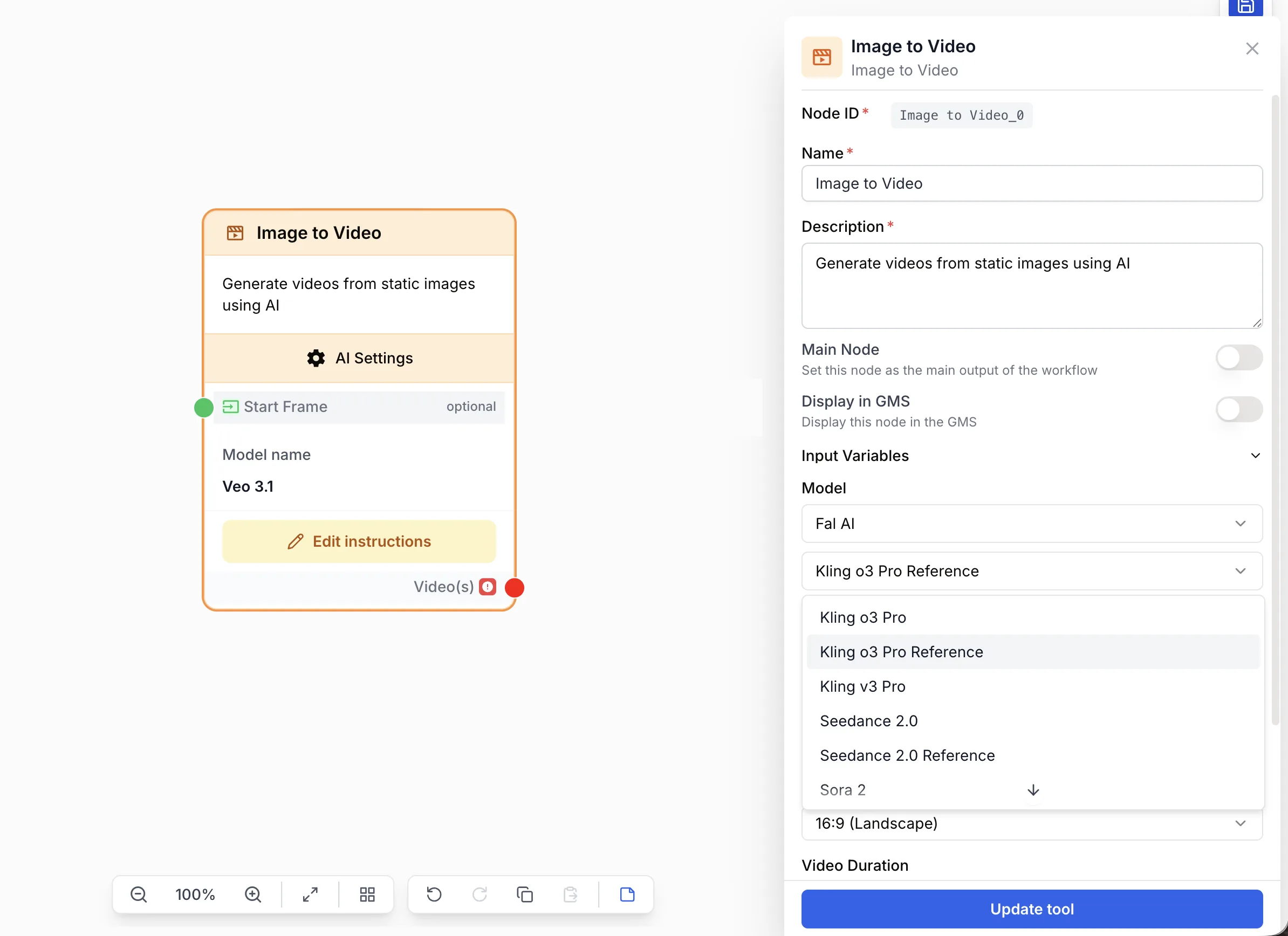
Task: Click the grid layout icon in toolbar
Action: tap(367, 894)
